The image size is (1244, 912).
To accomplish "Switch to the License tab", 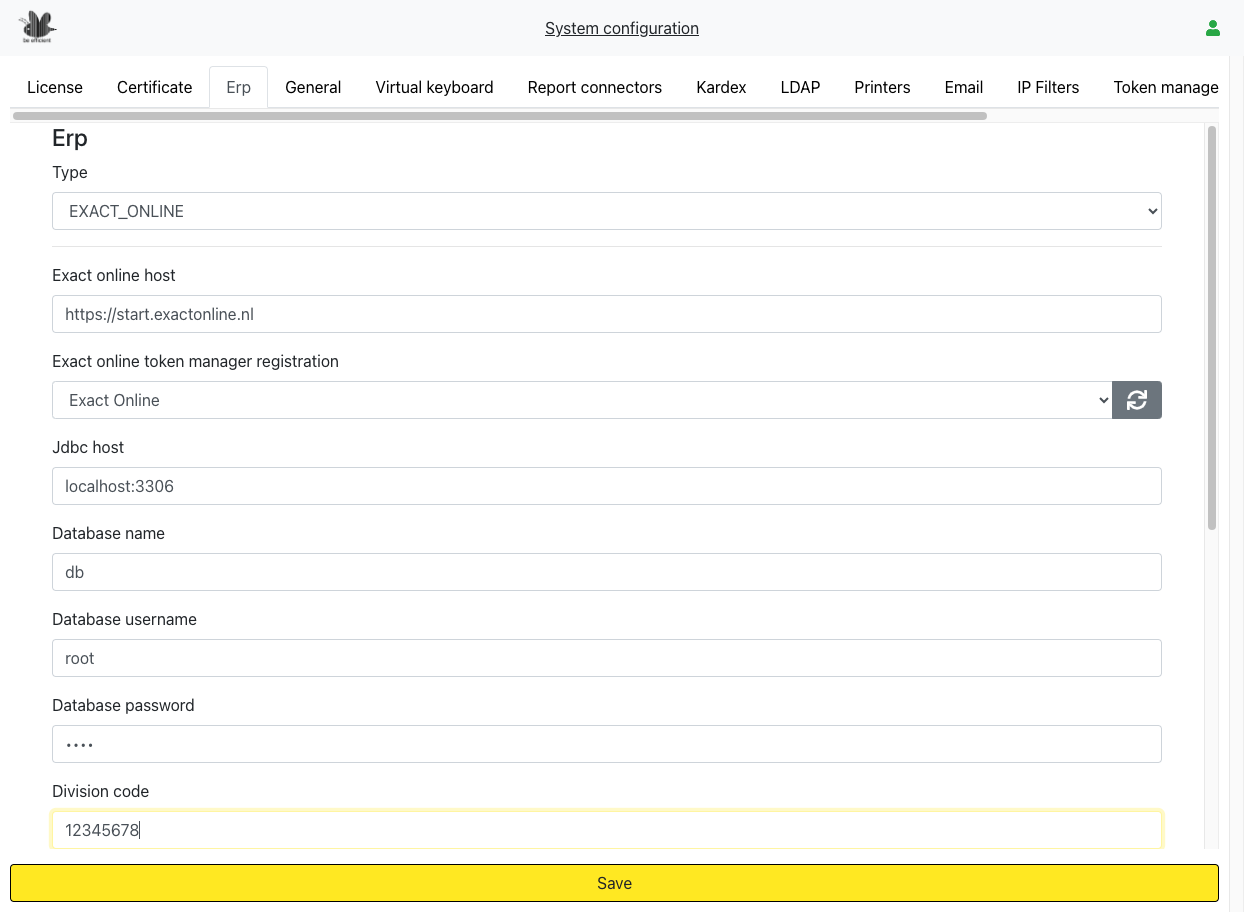I will (x=55, y=87).
